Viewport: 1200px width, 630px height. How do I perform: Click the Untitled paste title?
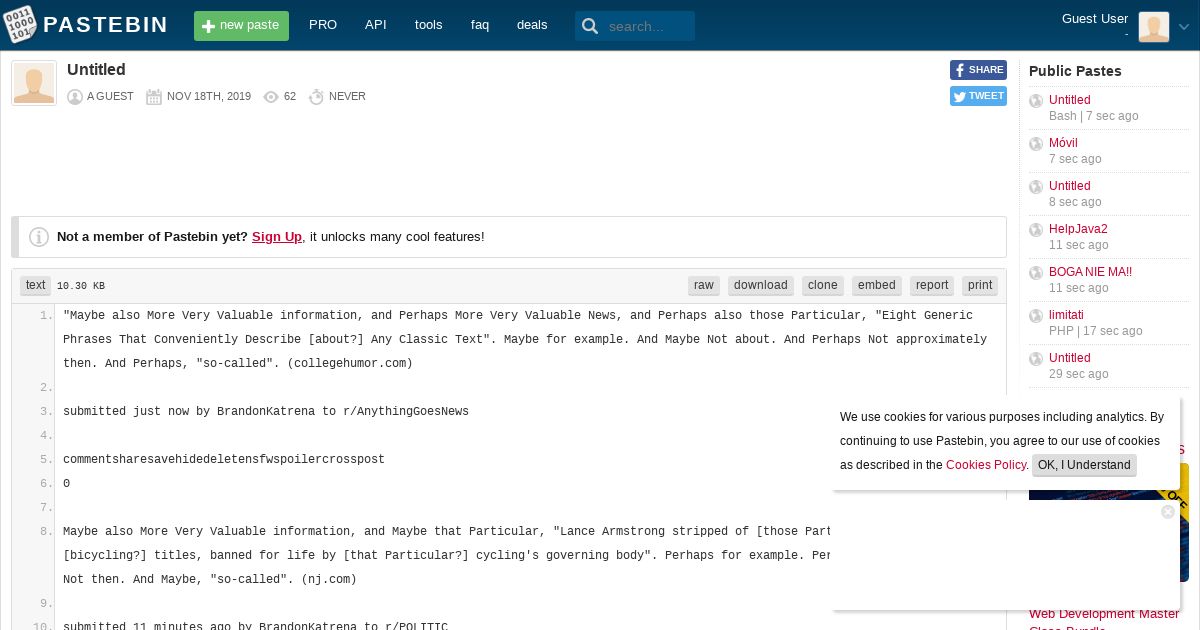pos(96,70)
